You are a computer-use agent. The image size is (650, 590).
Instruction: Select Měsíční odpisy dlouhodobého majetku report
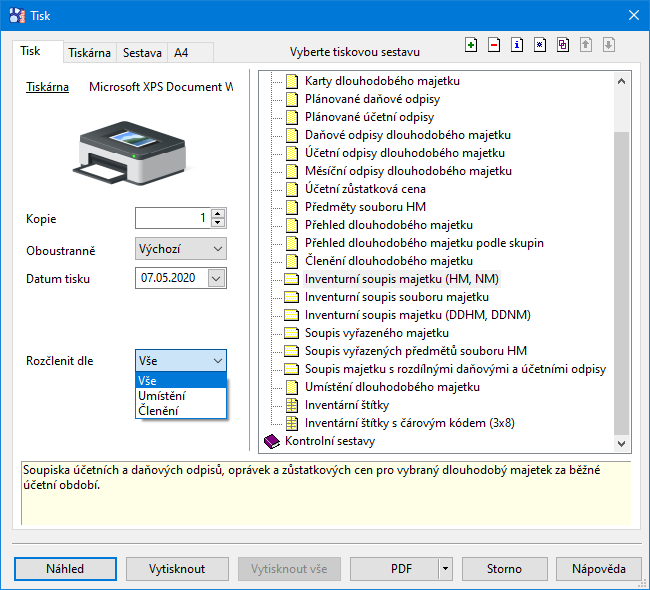point(408,171)
